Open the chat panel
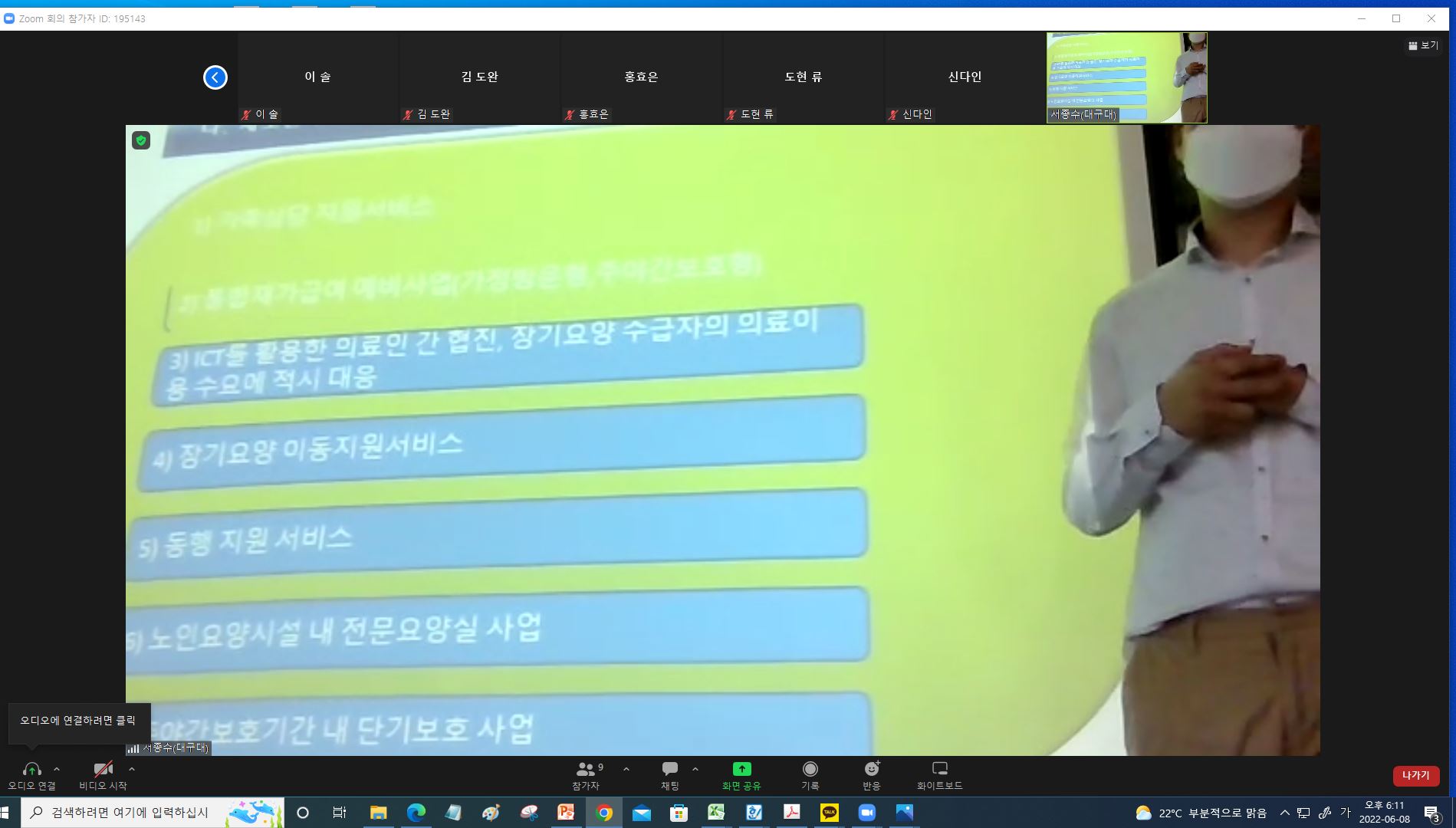 point(669,774)
